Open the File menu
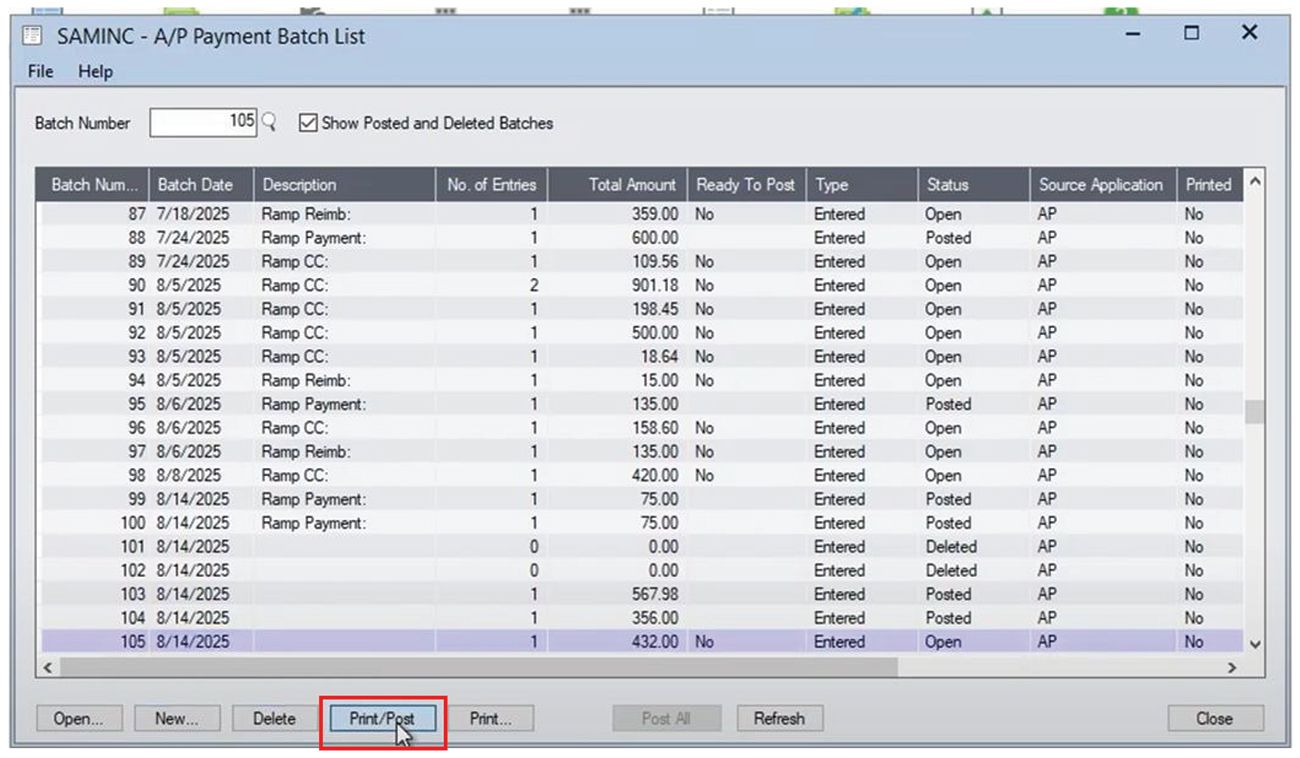This screenshot has width=1300, height=758. 41,72
